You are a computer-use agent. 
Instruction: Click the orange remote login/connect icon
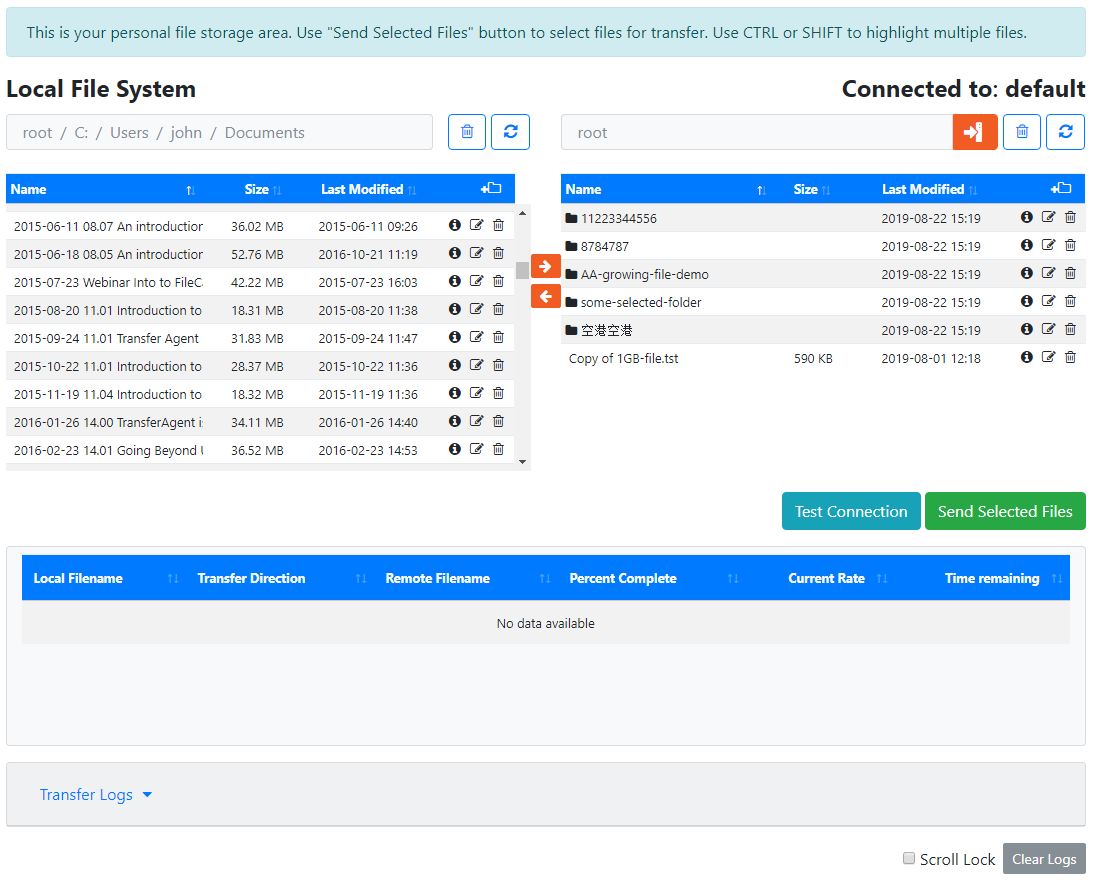(974, 132)
